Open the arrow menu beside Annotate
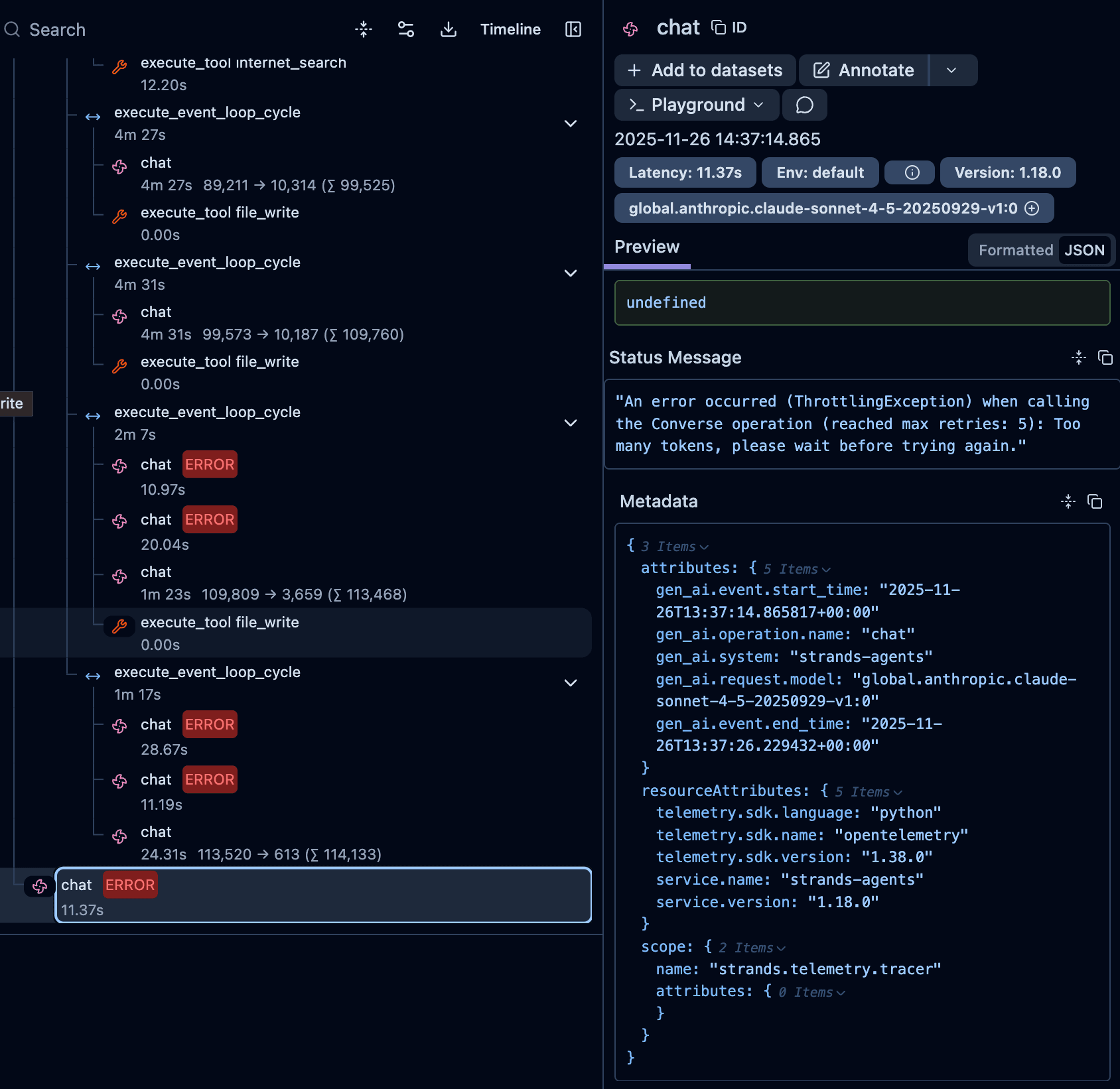1120x1089 pixels. click(x=953, y=70)
